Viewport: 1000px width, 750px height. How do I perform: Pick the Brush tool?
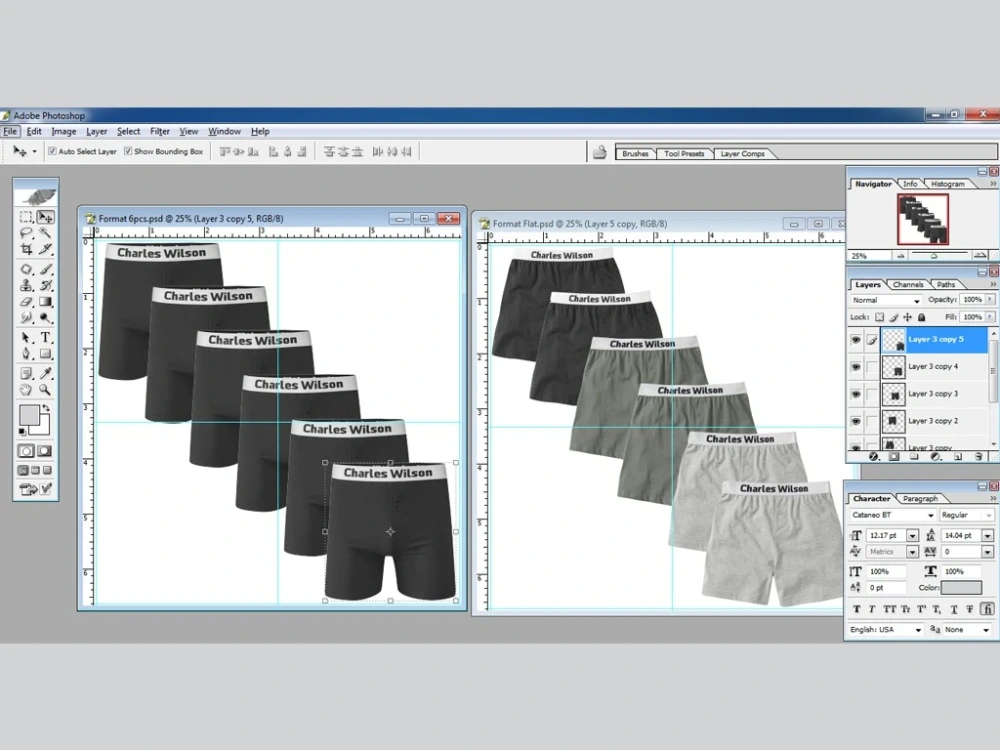point(45,269)
